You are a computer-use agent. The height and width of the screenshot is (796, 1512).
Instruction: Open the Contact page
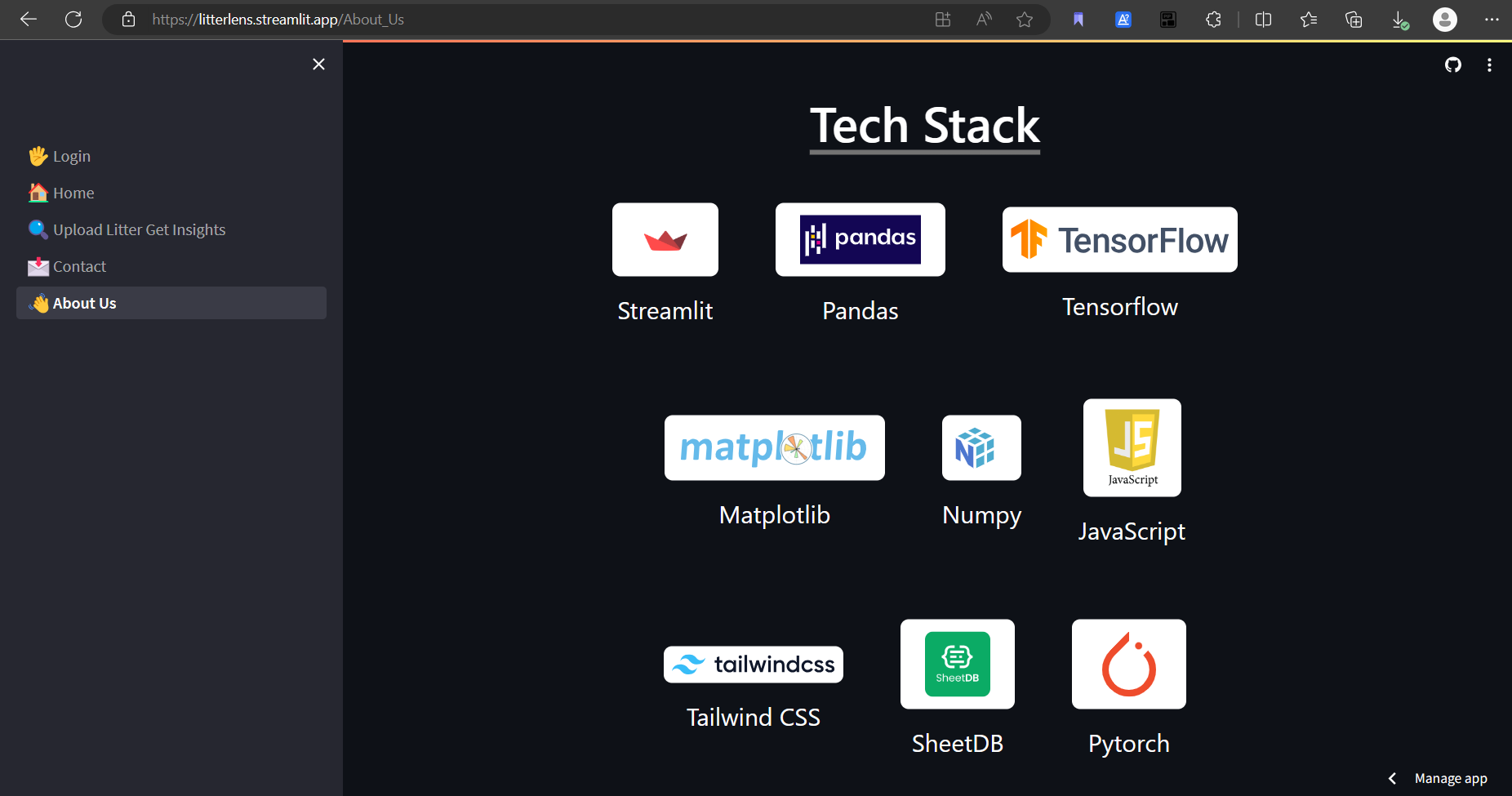(x=171, y=266)
